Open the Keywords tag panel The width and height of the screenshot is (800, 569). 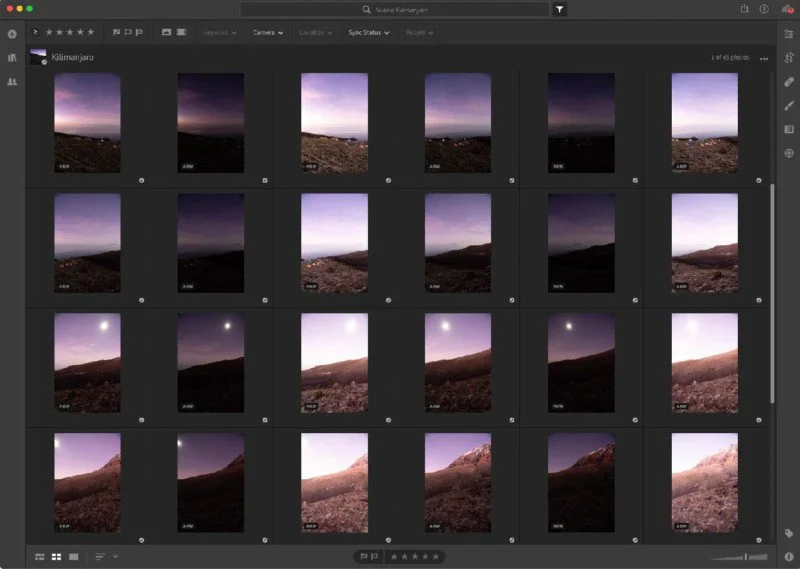coord(789,534)
